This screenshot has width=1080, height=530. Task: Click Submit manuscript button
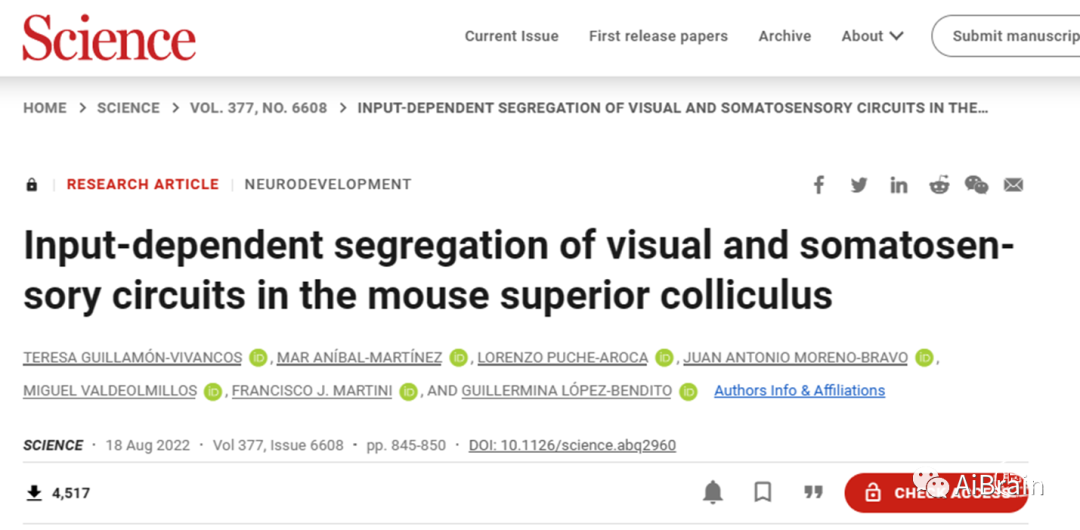[1010, 36]
